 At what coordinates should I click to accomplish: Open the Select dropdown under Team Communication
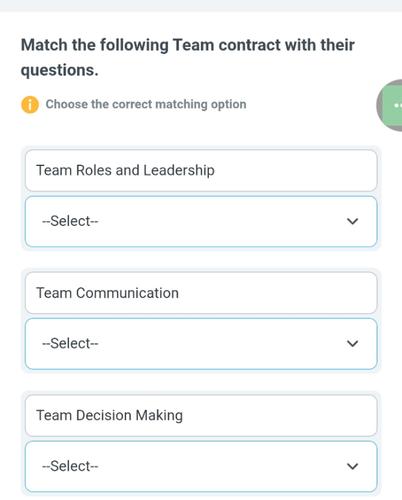pyautogui.click(x=201, y=344)
